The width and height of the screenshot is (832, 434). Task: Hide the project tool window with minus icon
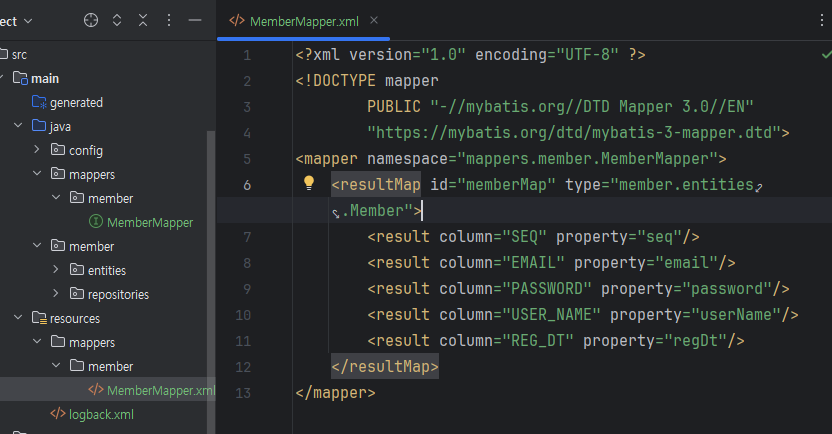click(x=195, y=21)
